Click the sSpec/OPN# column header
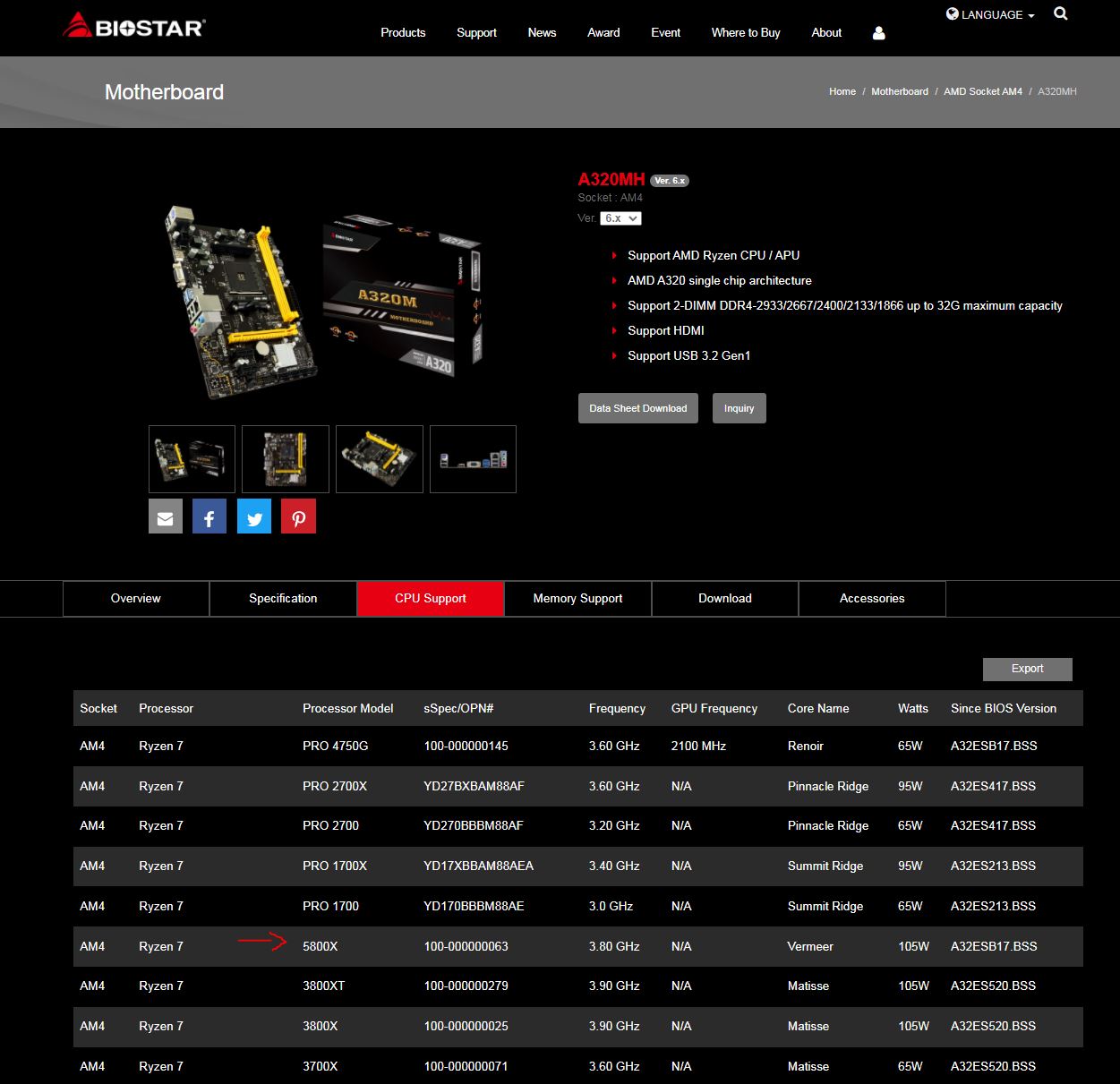1120x1084 pixels. [458, 708]
